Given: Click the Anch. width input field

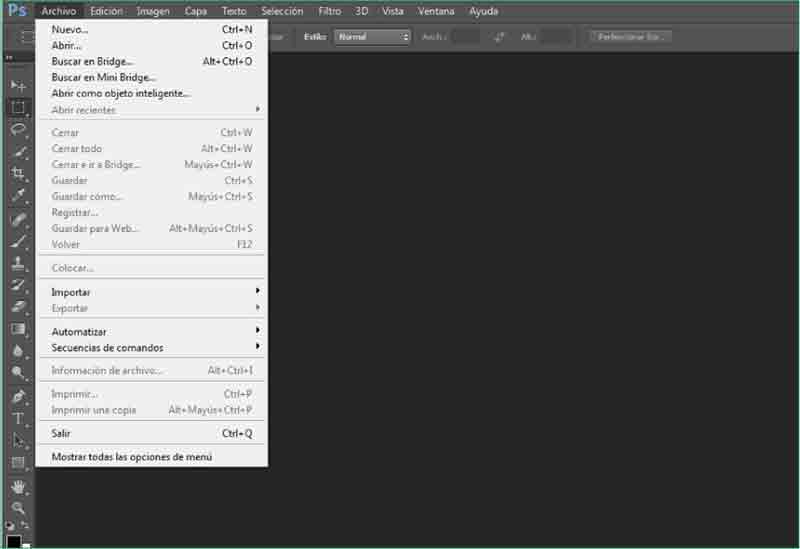Looking at the screenshot, I should [465, 37].
